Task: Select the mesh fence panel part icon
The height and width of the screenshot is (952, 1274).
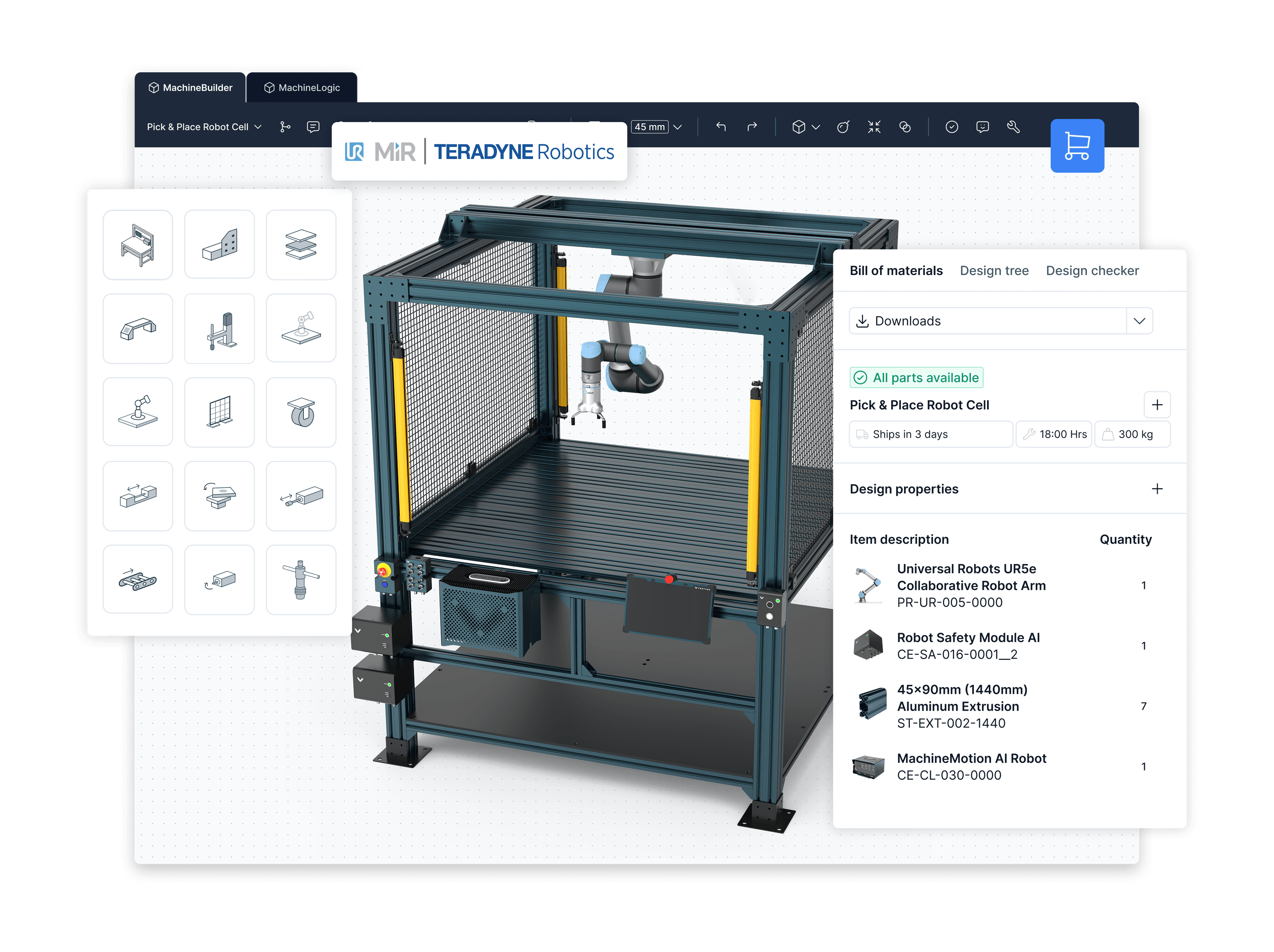Action: (x=220, y=412)
